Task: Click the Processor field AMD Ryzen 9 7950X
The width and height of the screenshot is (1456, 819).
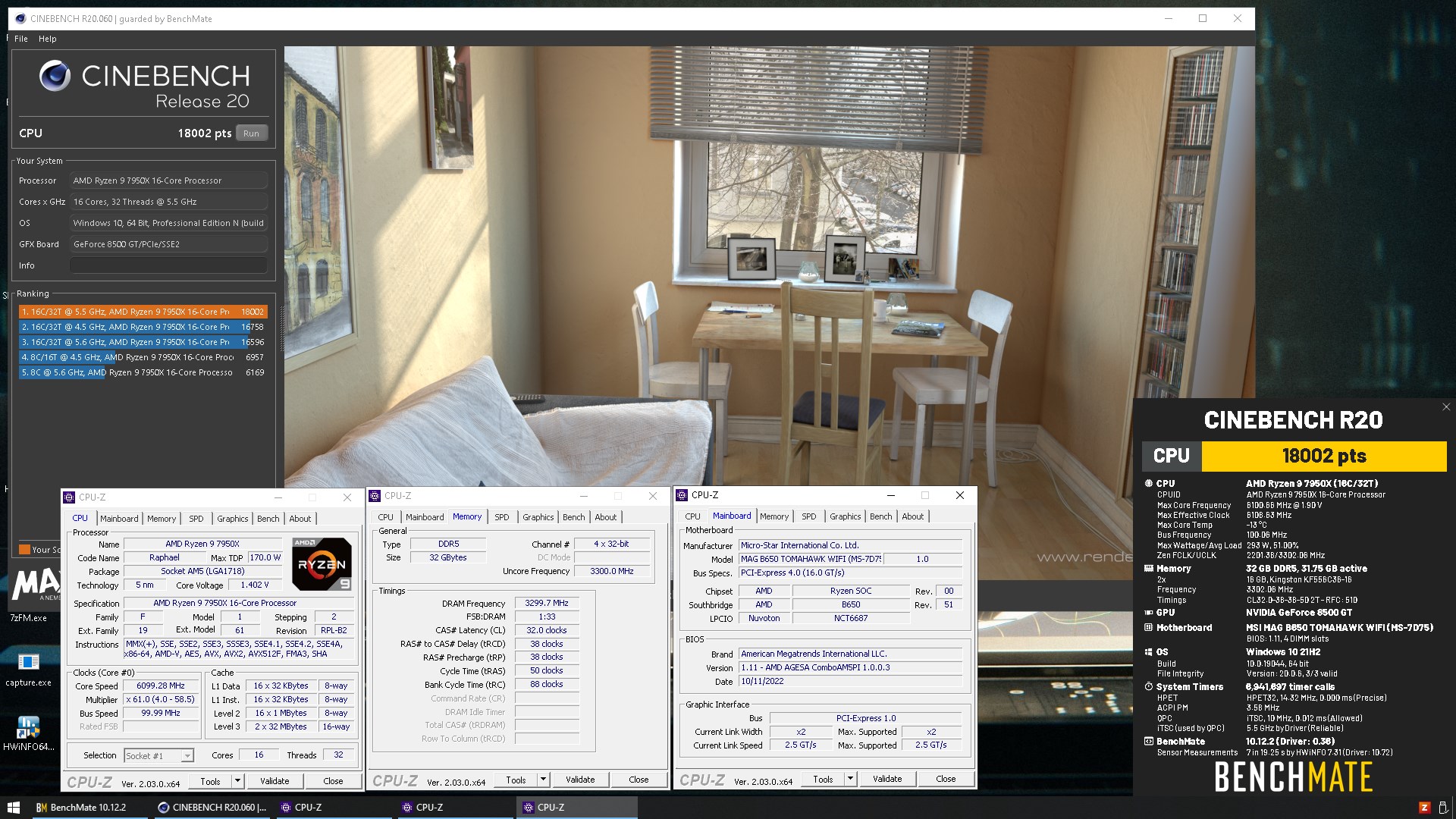Action: tap(168, 180)
